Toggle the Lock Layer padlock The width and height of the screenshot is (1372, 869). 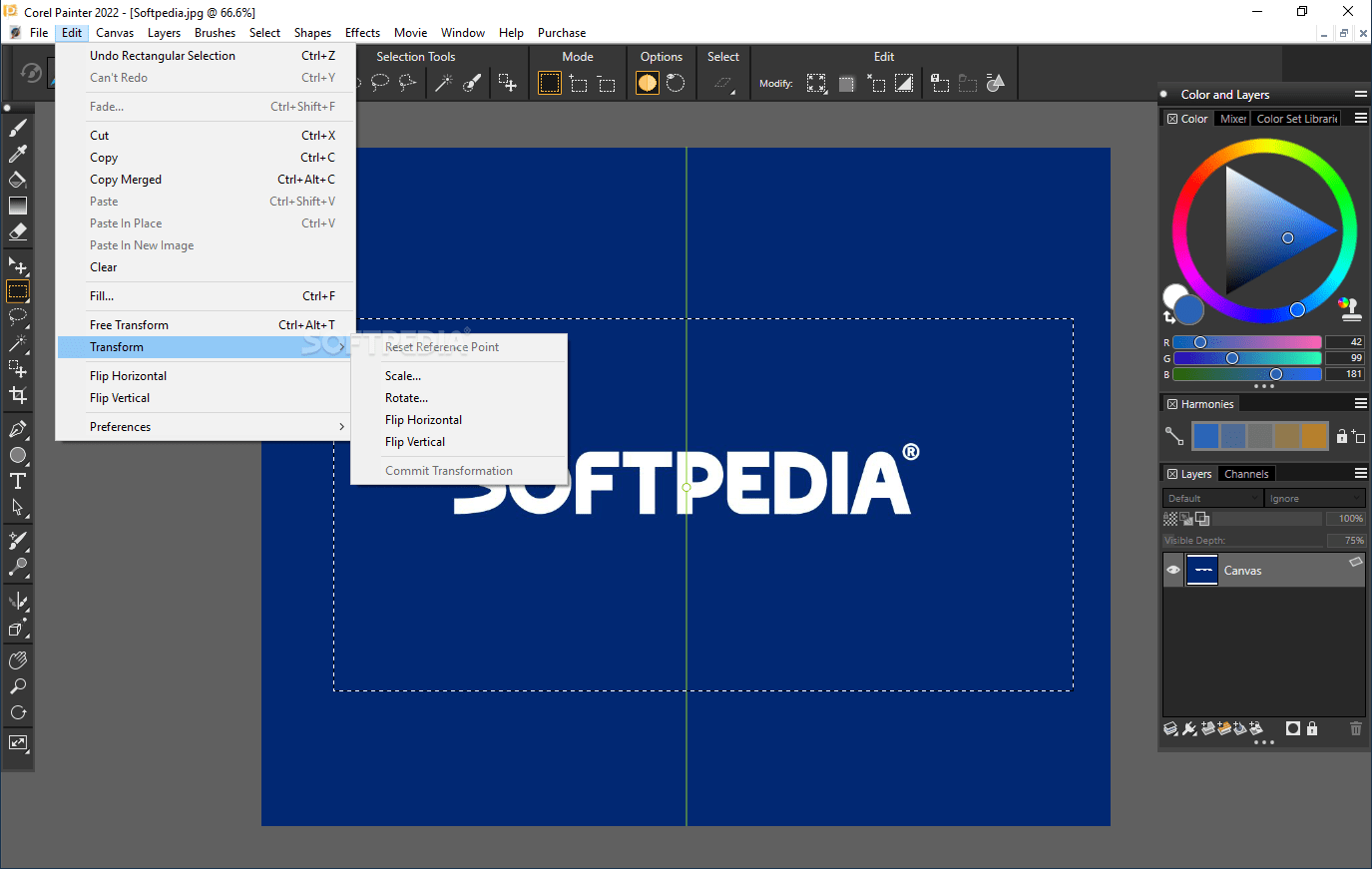1312,728
